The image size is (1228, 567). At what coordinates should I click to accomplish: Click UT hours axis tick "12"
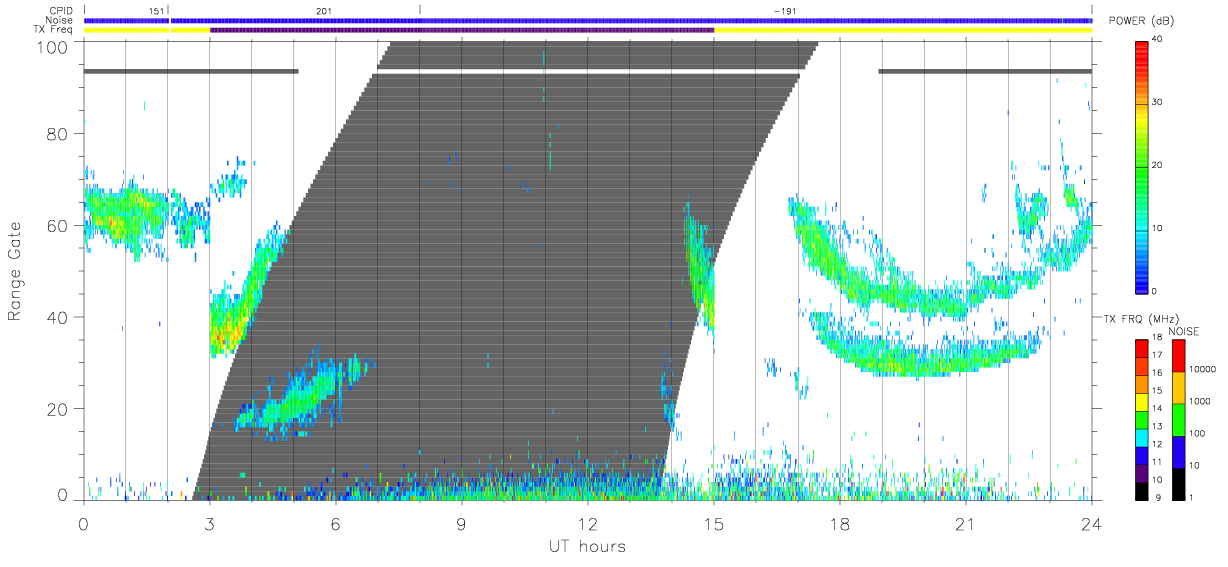coord(588,523)
